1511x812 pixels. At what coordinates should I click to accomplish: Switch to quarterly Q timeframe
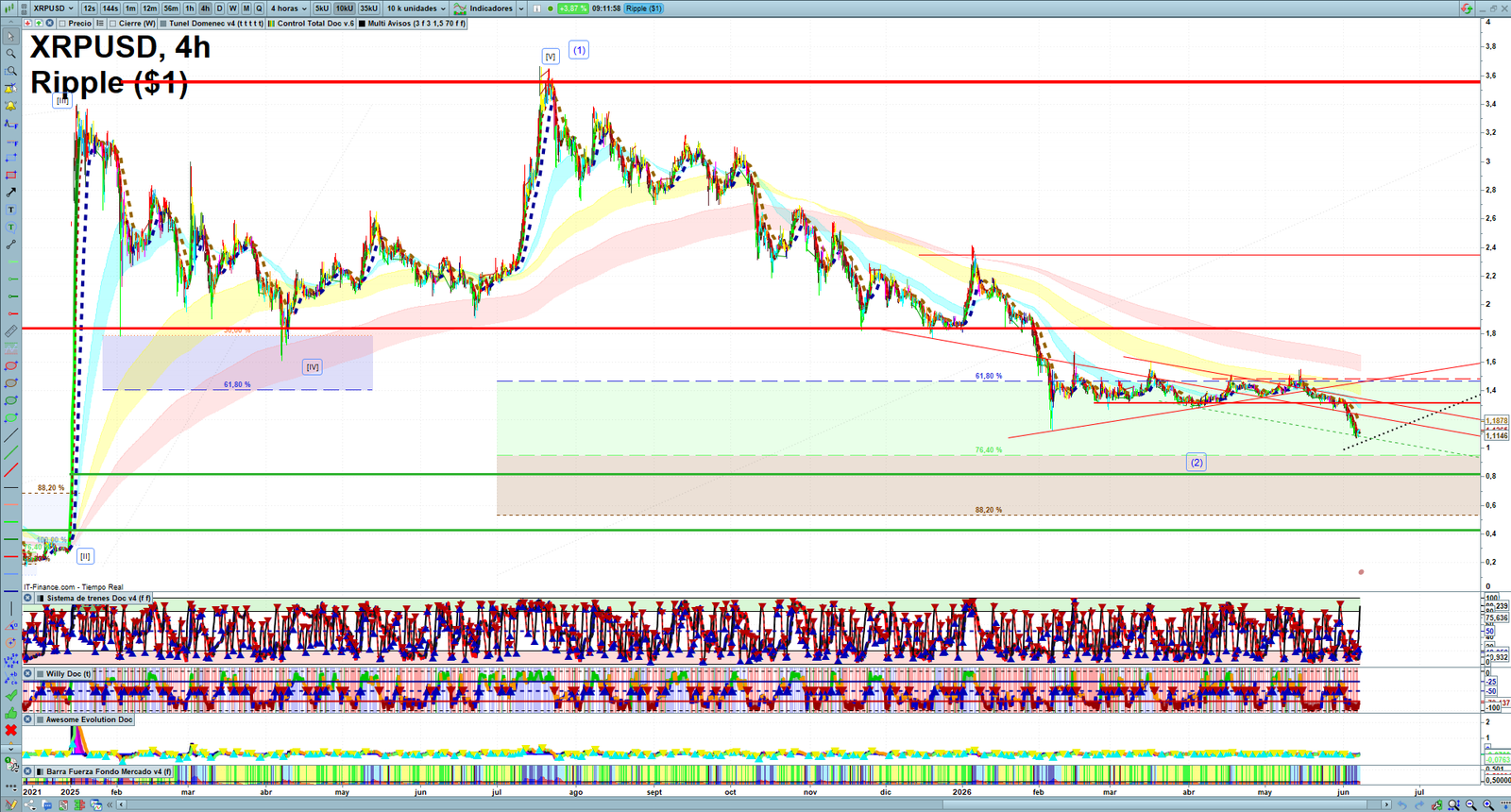pos(259,8)
